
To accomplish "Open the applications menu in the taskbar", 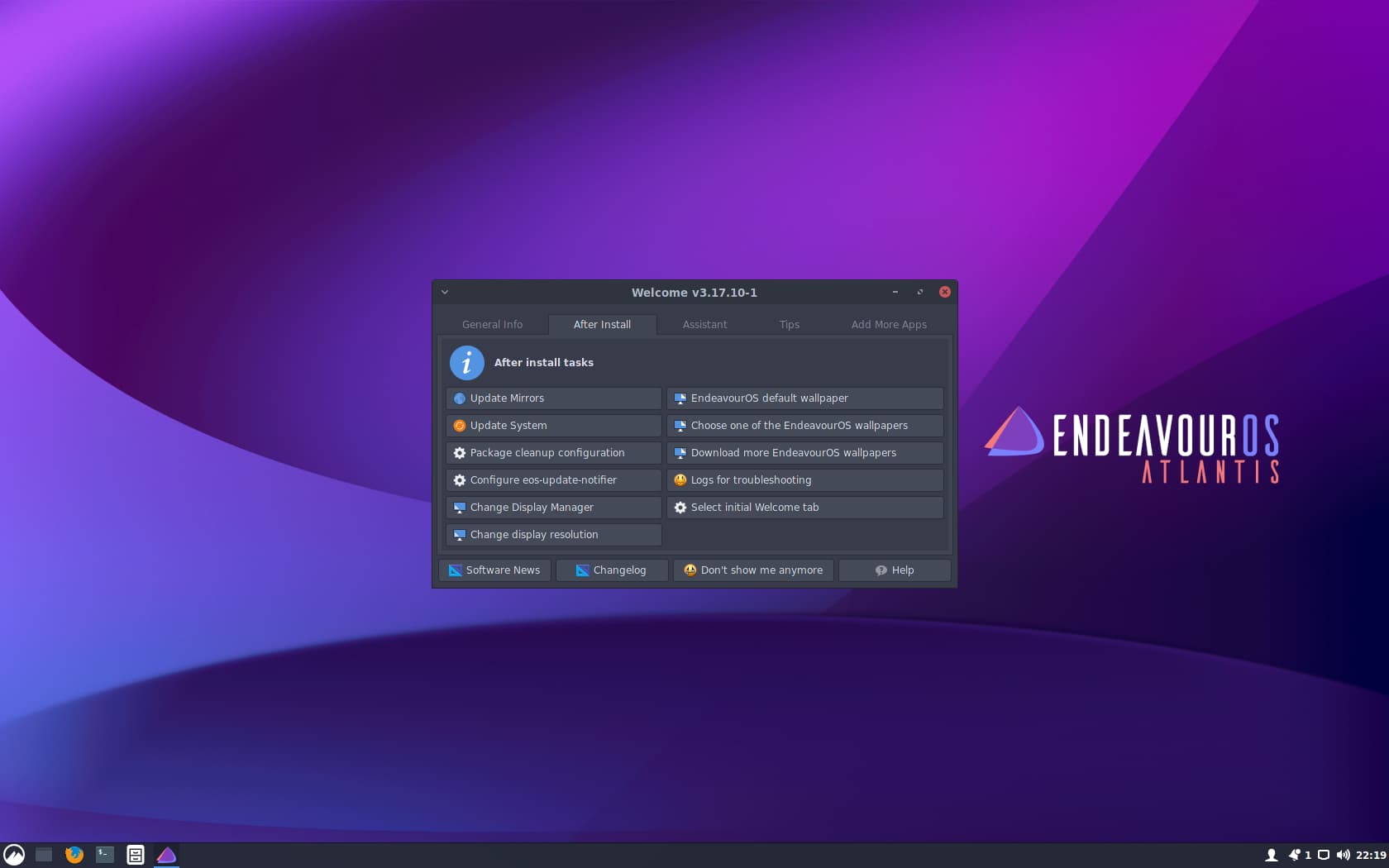I will point(14,855).
